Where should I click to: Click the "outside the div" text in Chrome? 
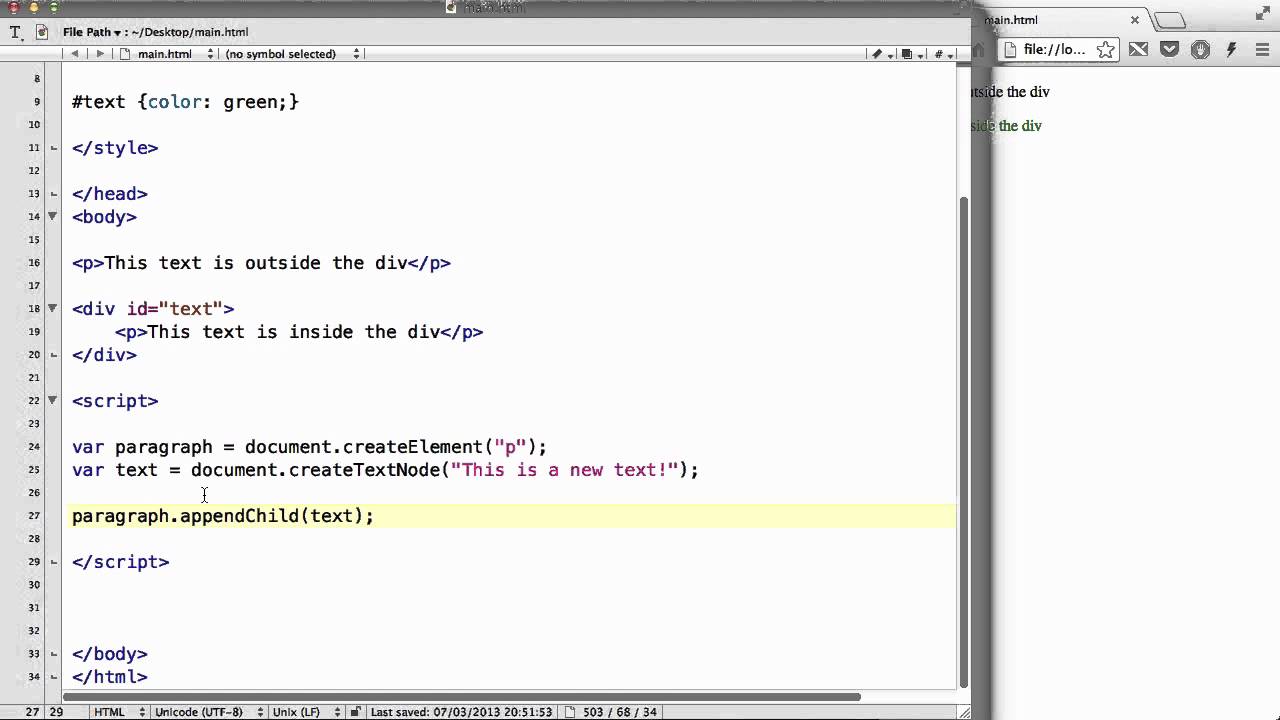point(1010,92)
